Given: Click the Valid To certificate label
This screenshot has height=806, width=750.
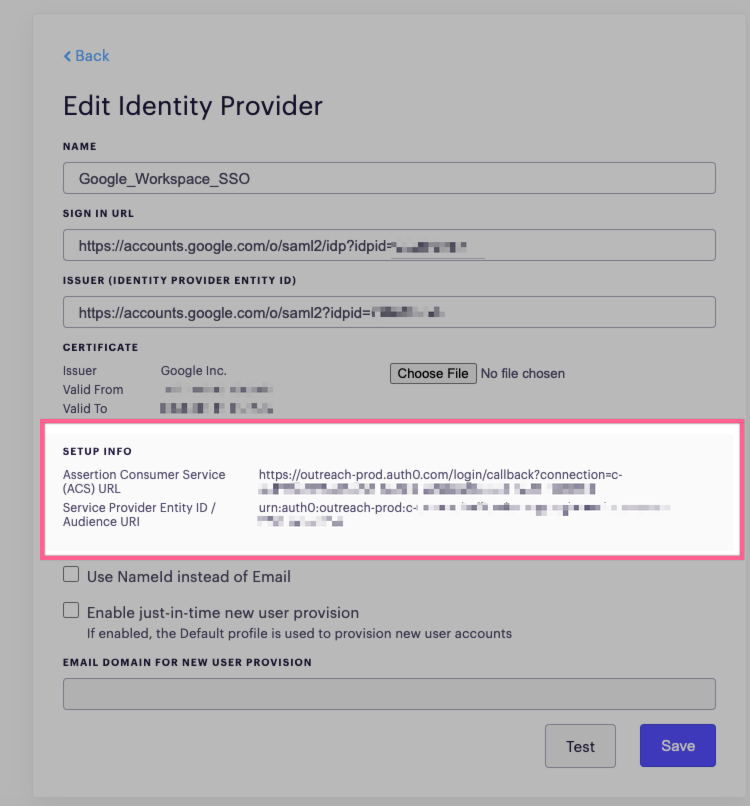Looking at the screenshot, I should coord(85,409).
